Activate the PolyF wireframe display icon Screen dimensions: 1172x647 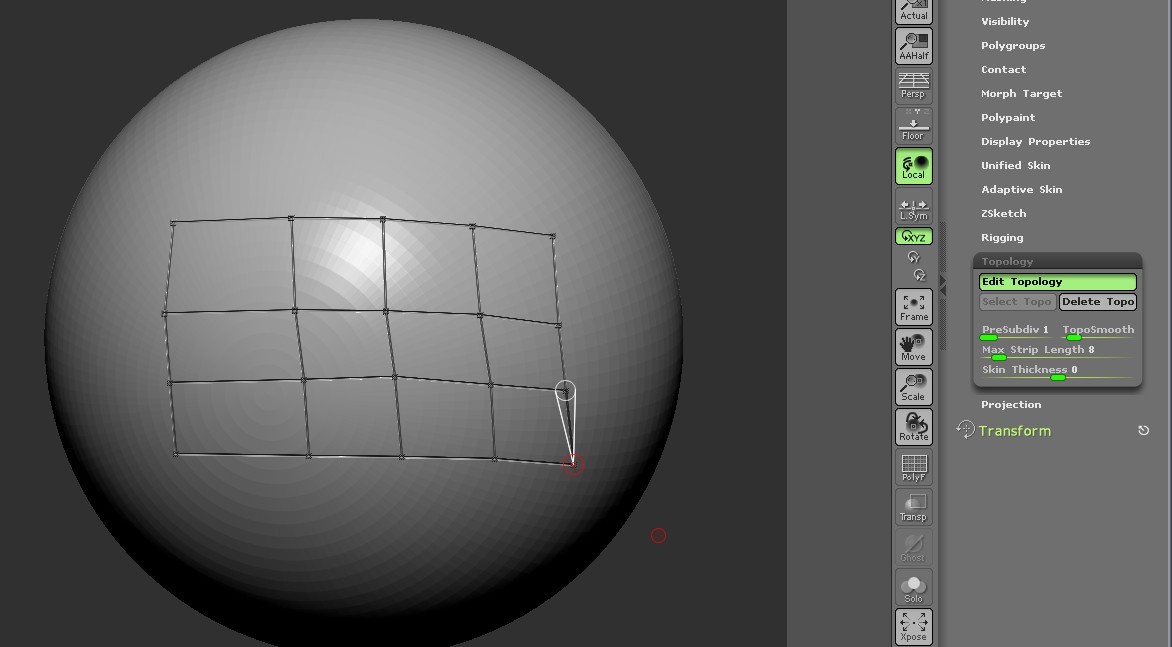(x=913, y=467)
